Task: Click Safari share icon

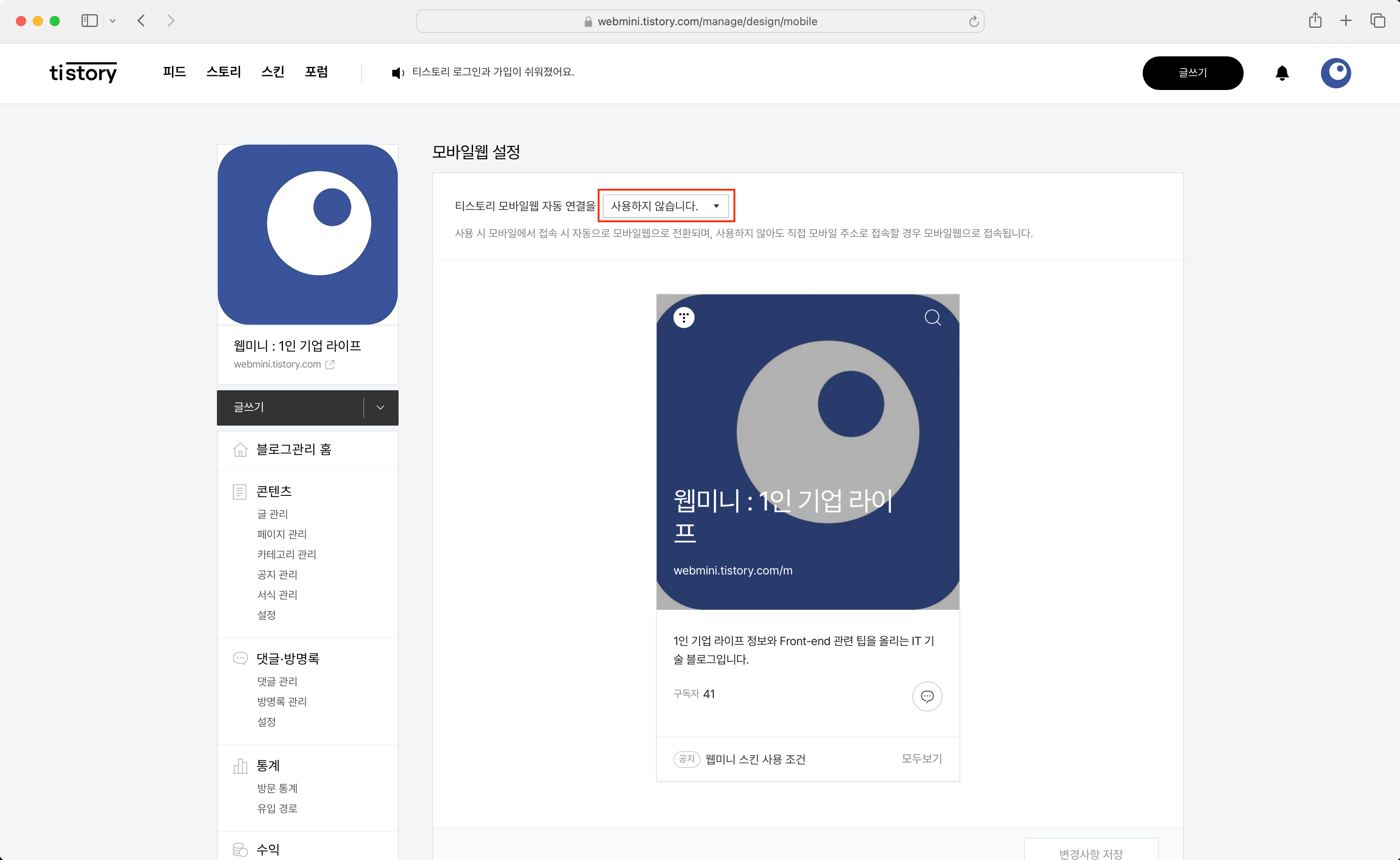Action: [x=1315, y=21]
